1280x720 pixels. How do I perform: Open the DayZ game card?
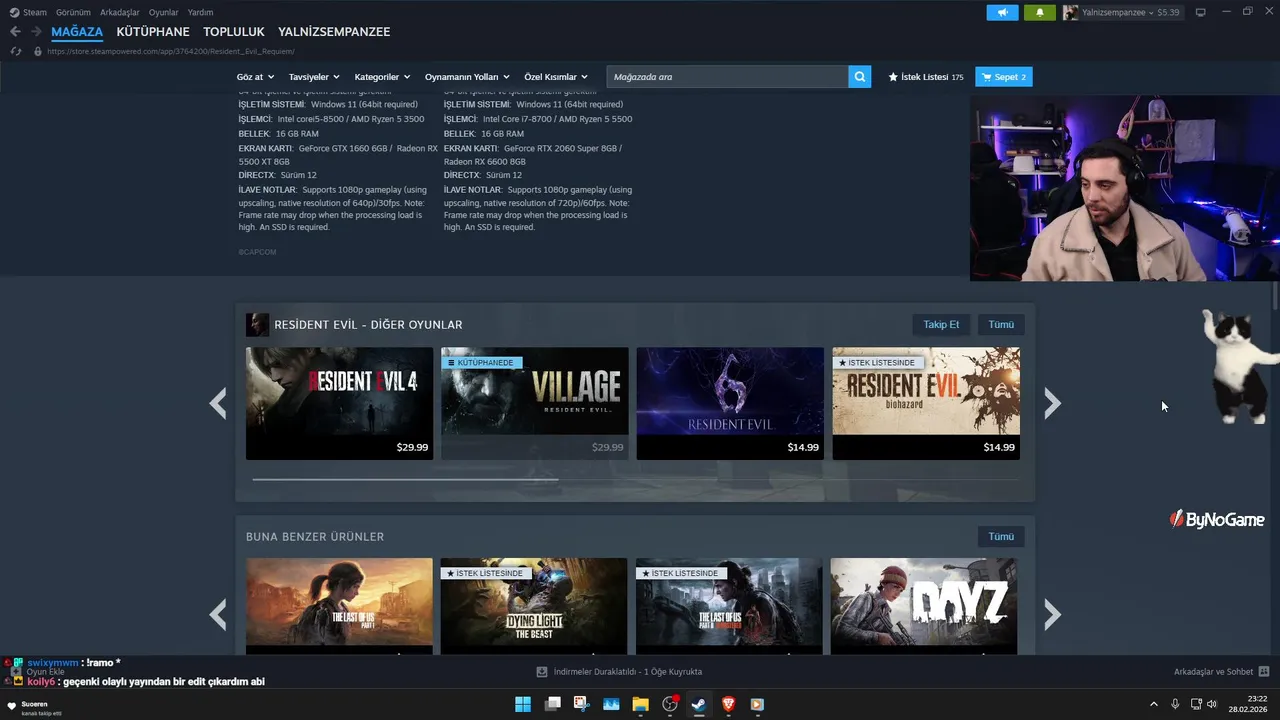click(924, 606)
